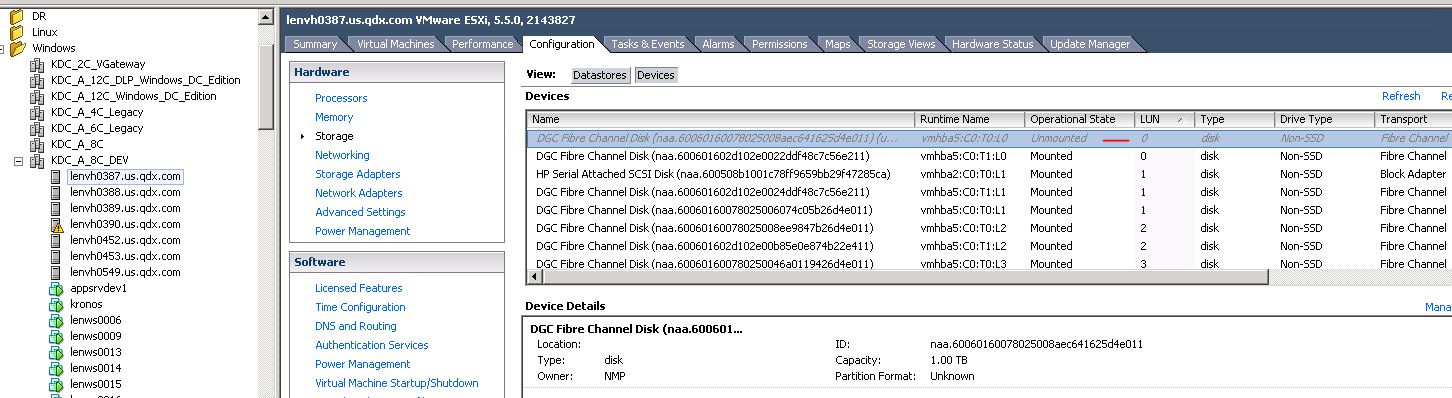Screen dimensions: 1452x398
Task: Click host icon for lenvh0388.us.qdx.com
Action: (57, 192)
